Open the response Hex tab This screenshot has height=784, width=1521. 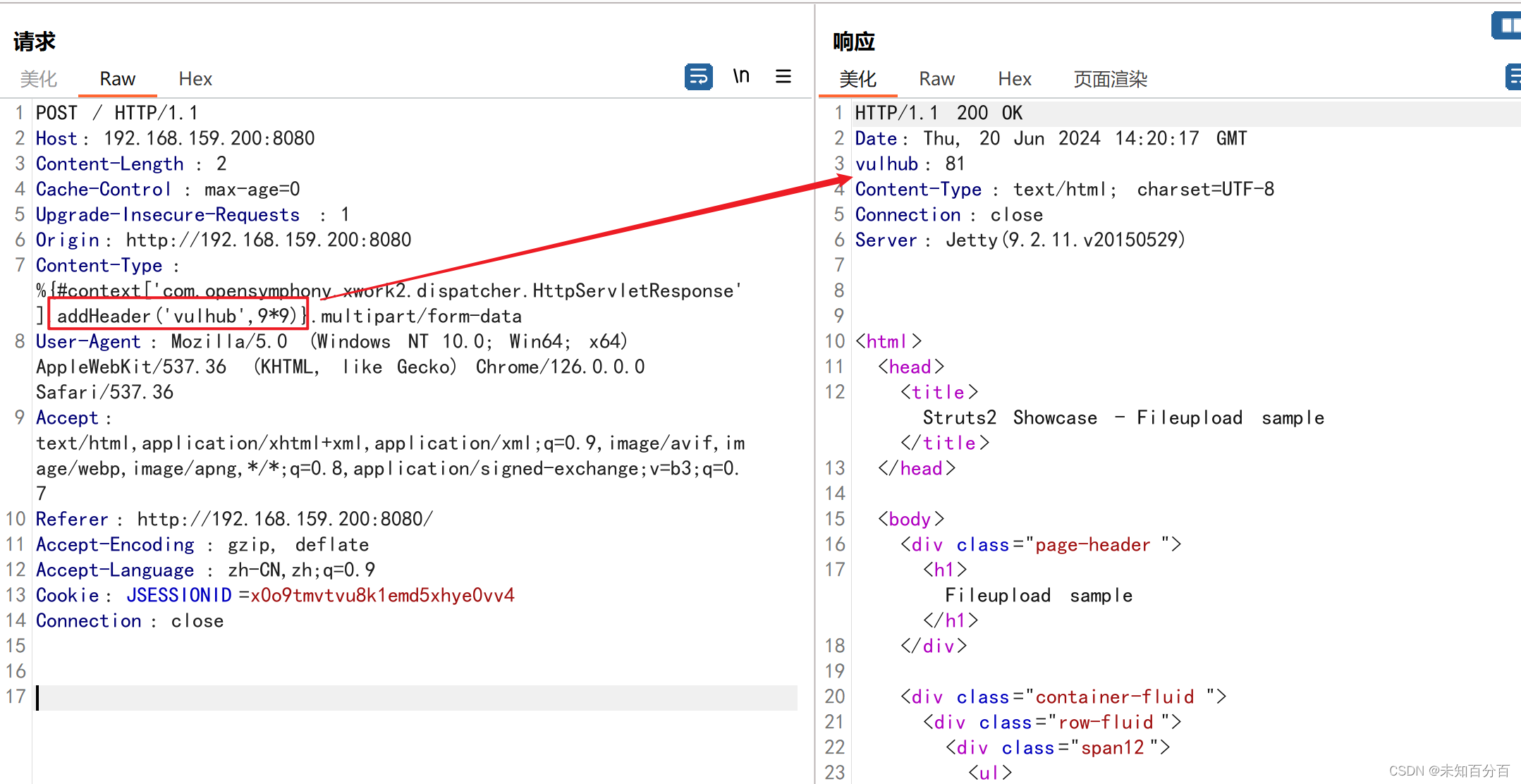click(1015, 79)
